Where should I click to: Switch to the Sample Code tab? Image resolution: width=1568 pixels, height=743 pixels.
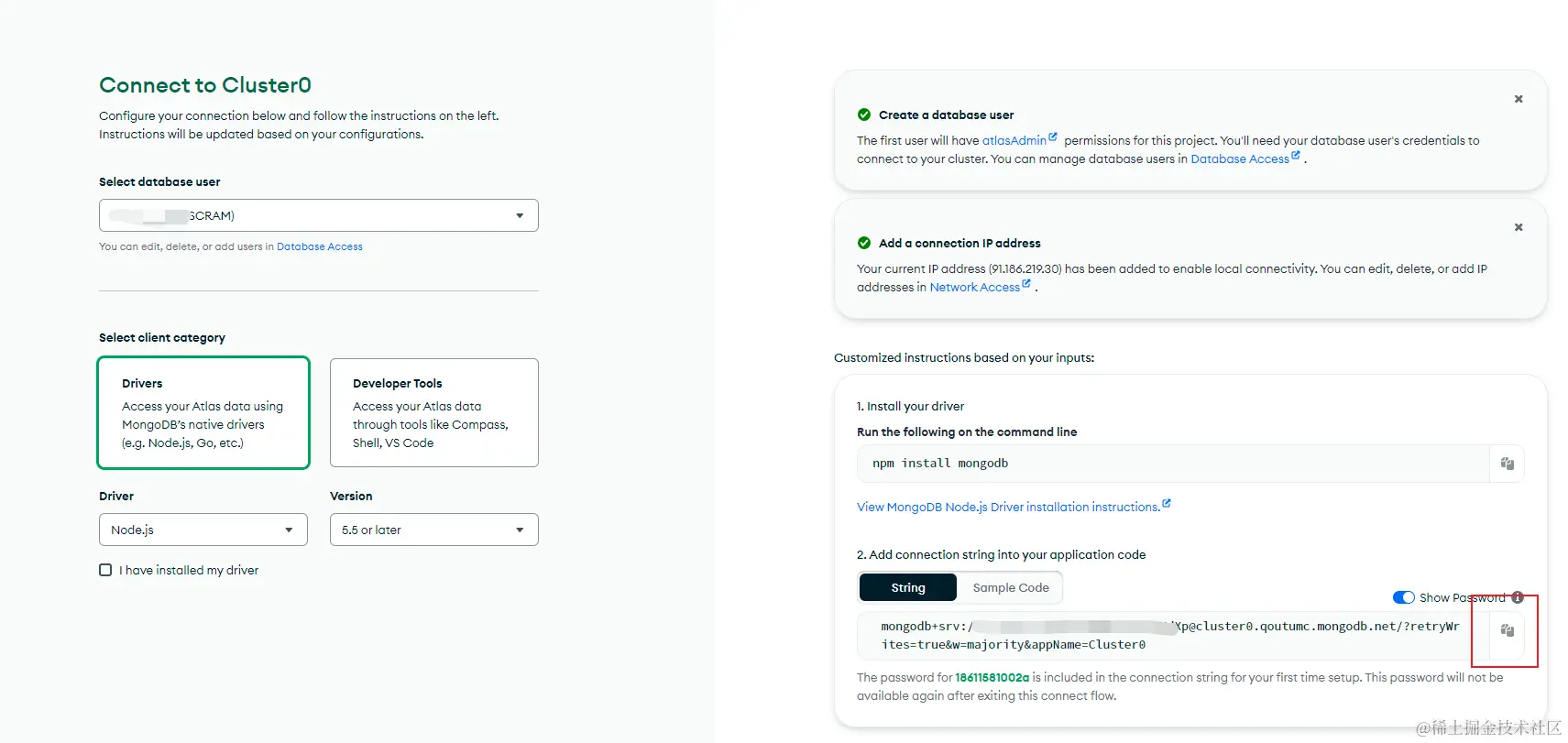(1011, 587)
